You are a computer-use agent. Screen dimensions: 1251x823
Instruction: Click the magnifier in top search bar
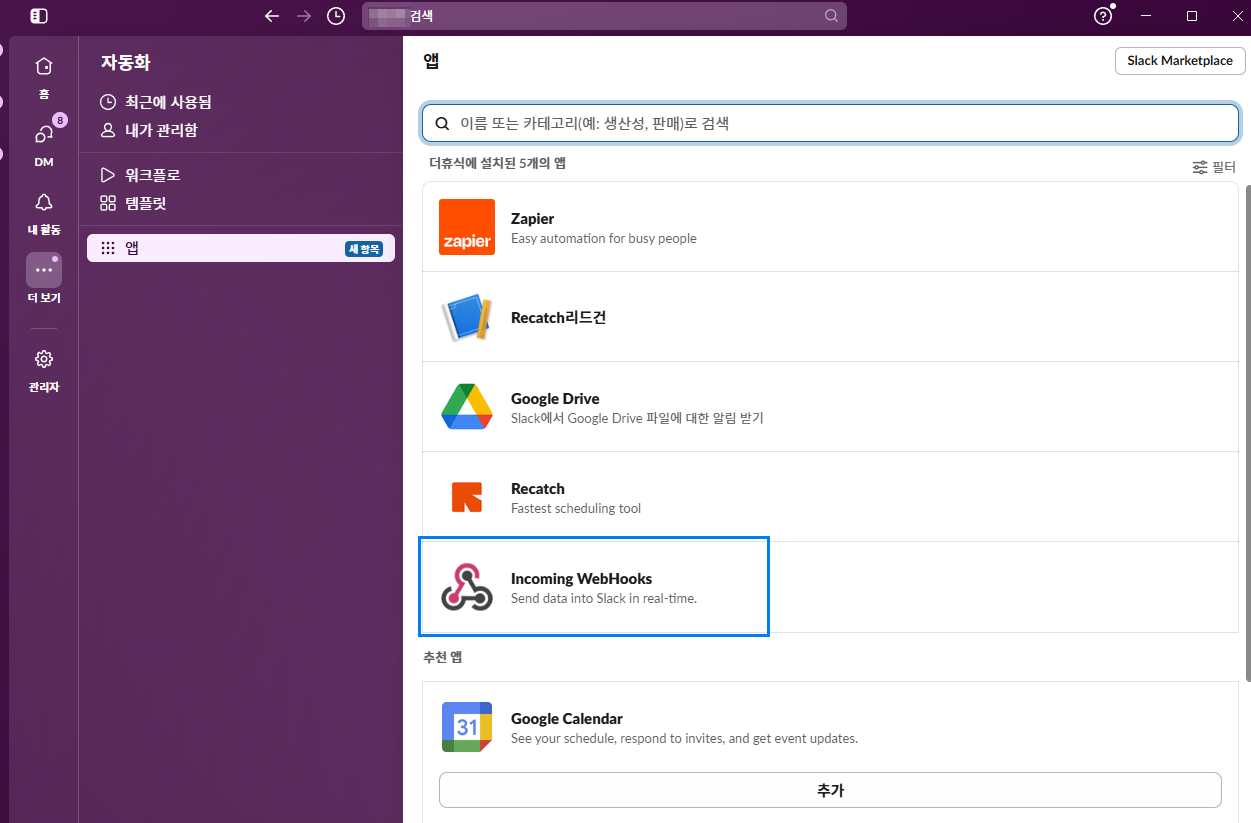coord(831,16)
